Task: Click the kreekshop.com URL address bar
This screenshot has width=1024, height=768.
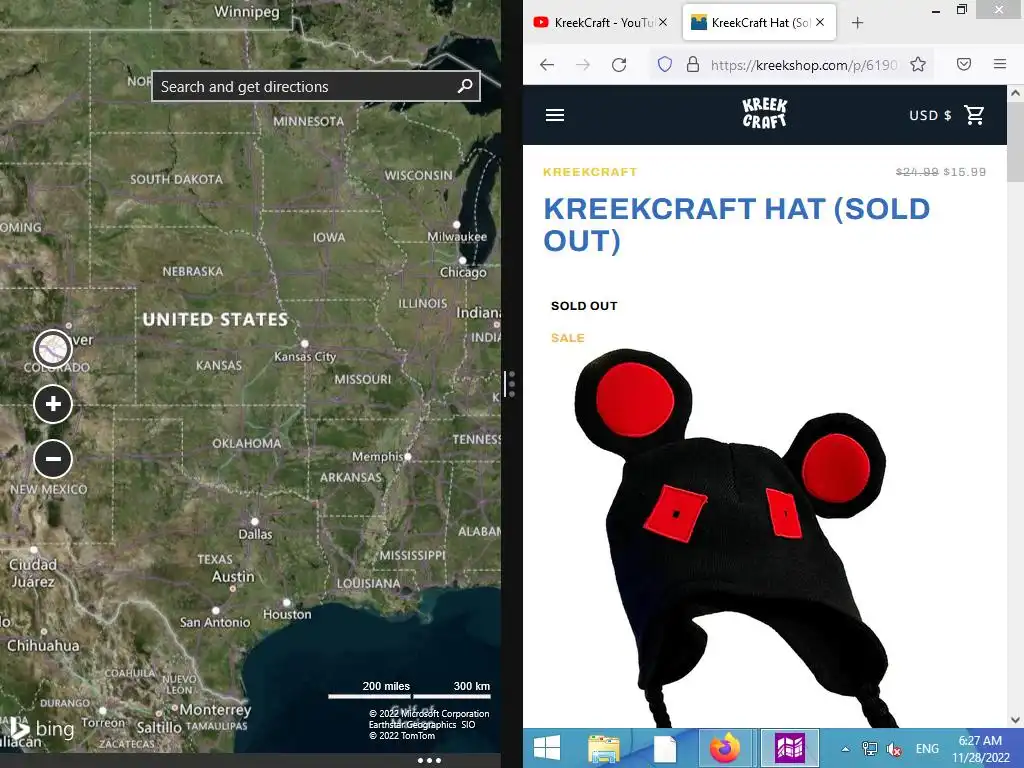Action: (804, 65)
